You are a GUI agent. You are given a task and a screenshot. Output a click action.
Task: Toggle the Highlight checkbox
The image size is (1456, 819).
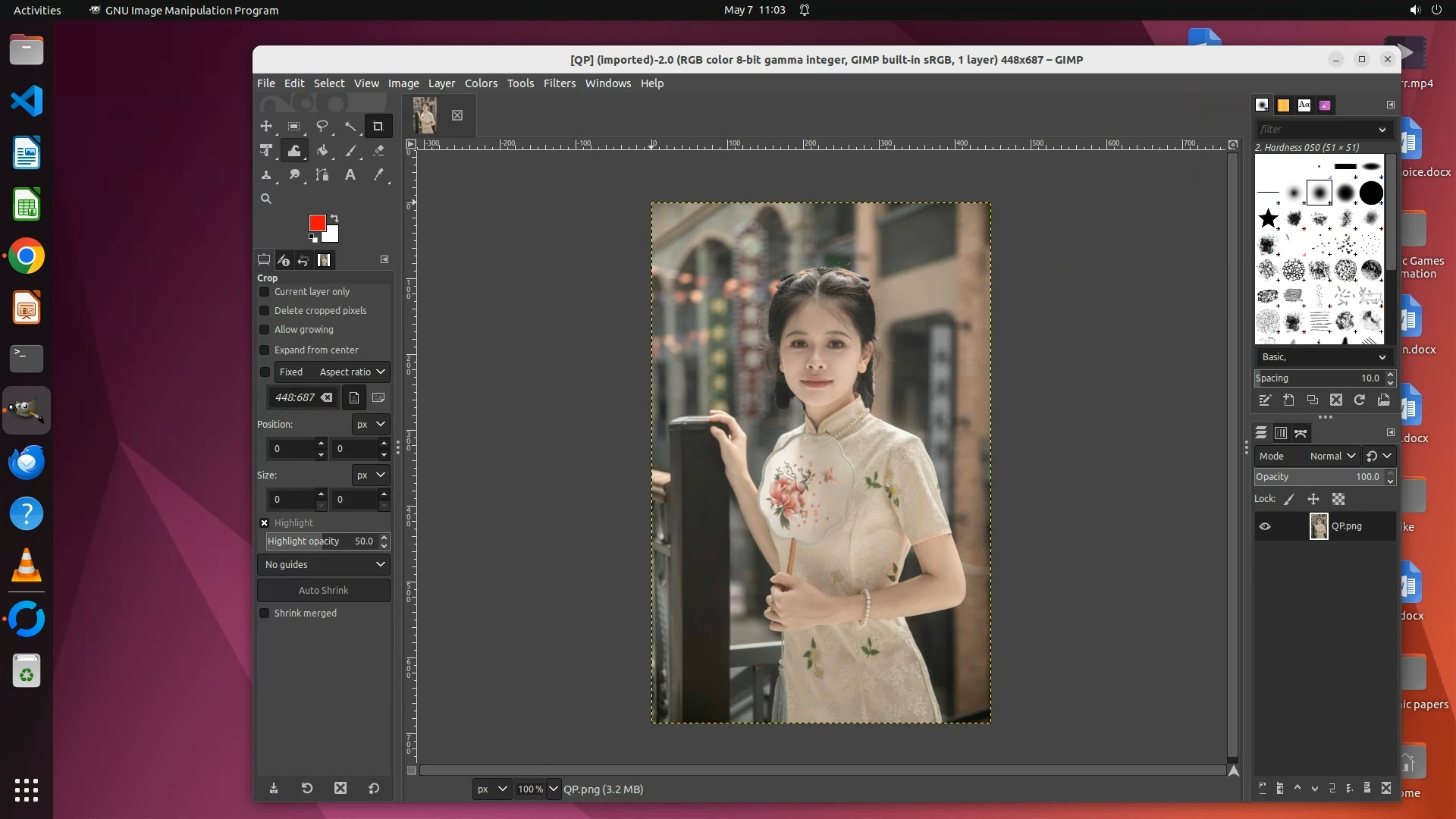[265, 523]
